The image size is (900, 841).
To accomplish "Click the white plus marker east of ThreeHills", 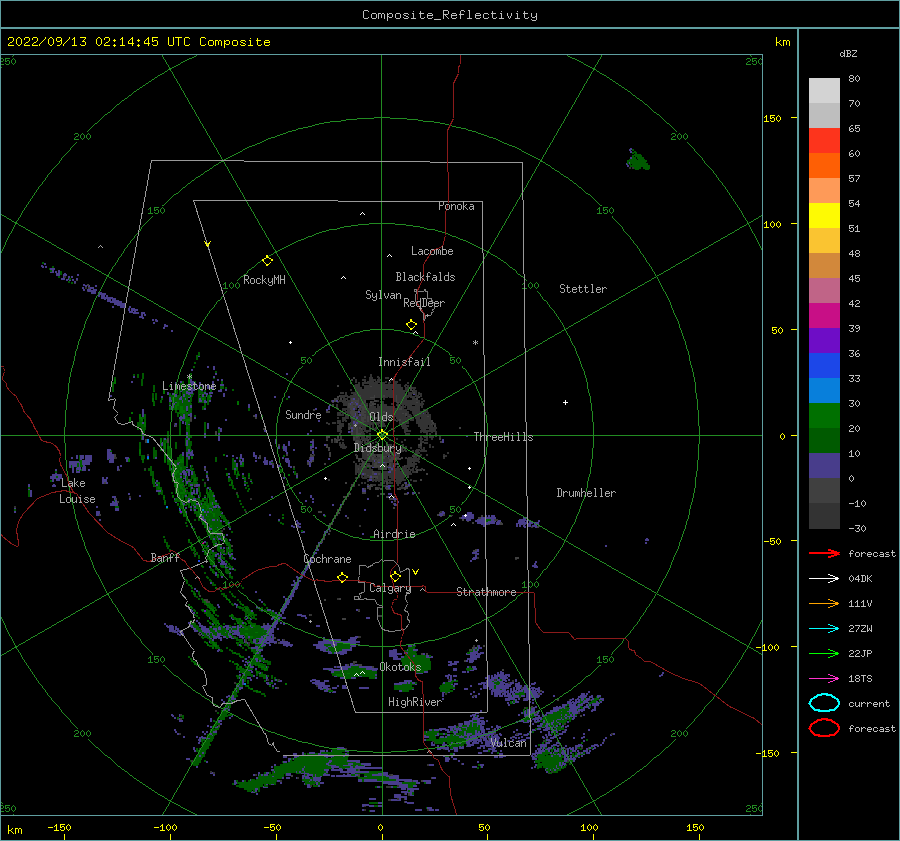I will 565,402.
